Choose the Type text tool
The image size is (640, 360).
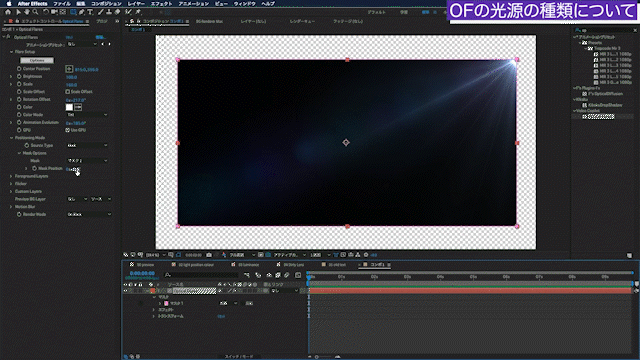(90, 12)
